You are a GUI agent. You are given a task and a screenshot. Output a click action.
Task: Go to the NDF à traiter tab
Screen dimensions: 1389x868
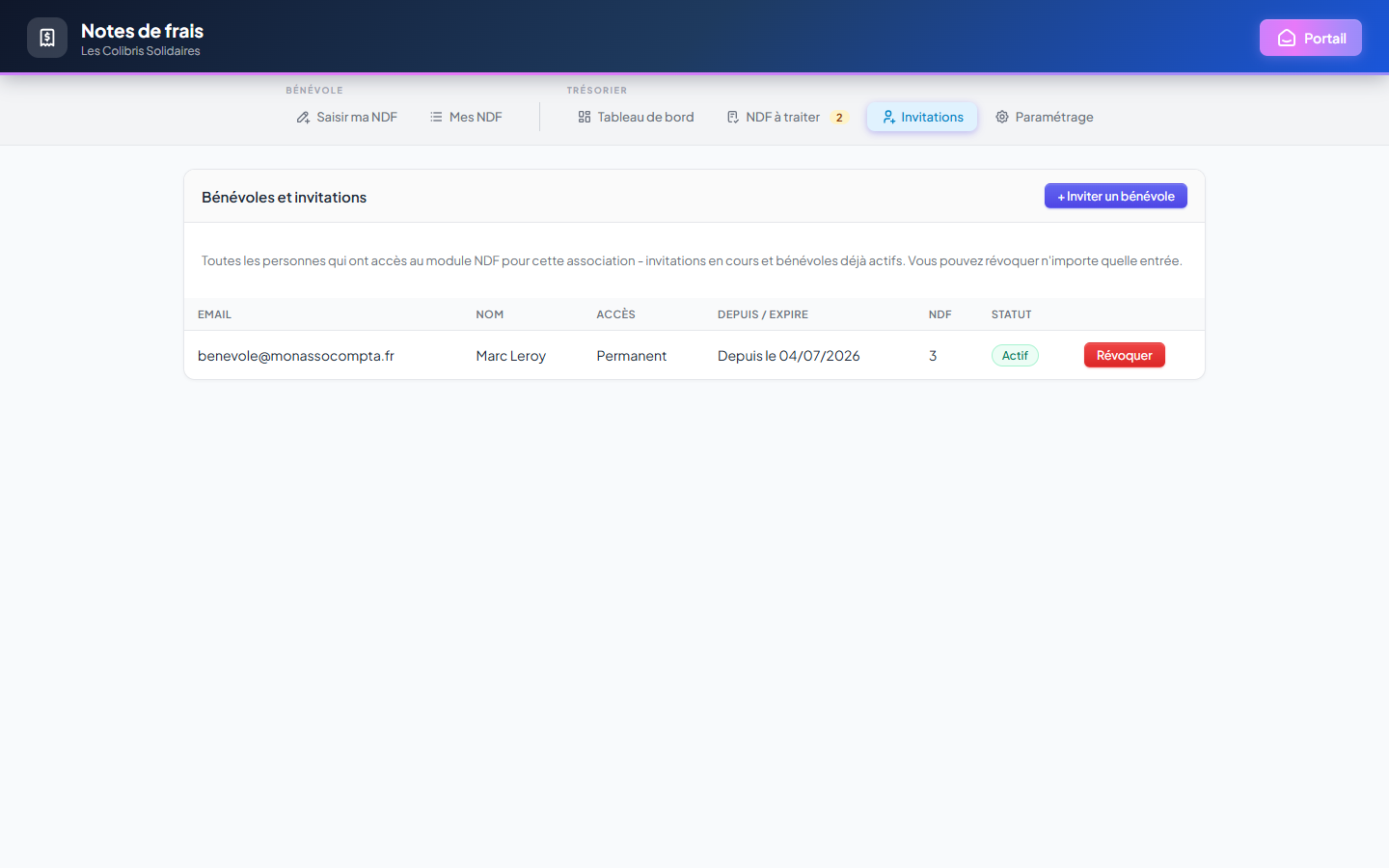click(787, 117)
